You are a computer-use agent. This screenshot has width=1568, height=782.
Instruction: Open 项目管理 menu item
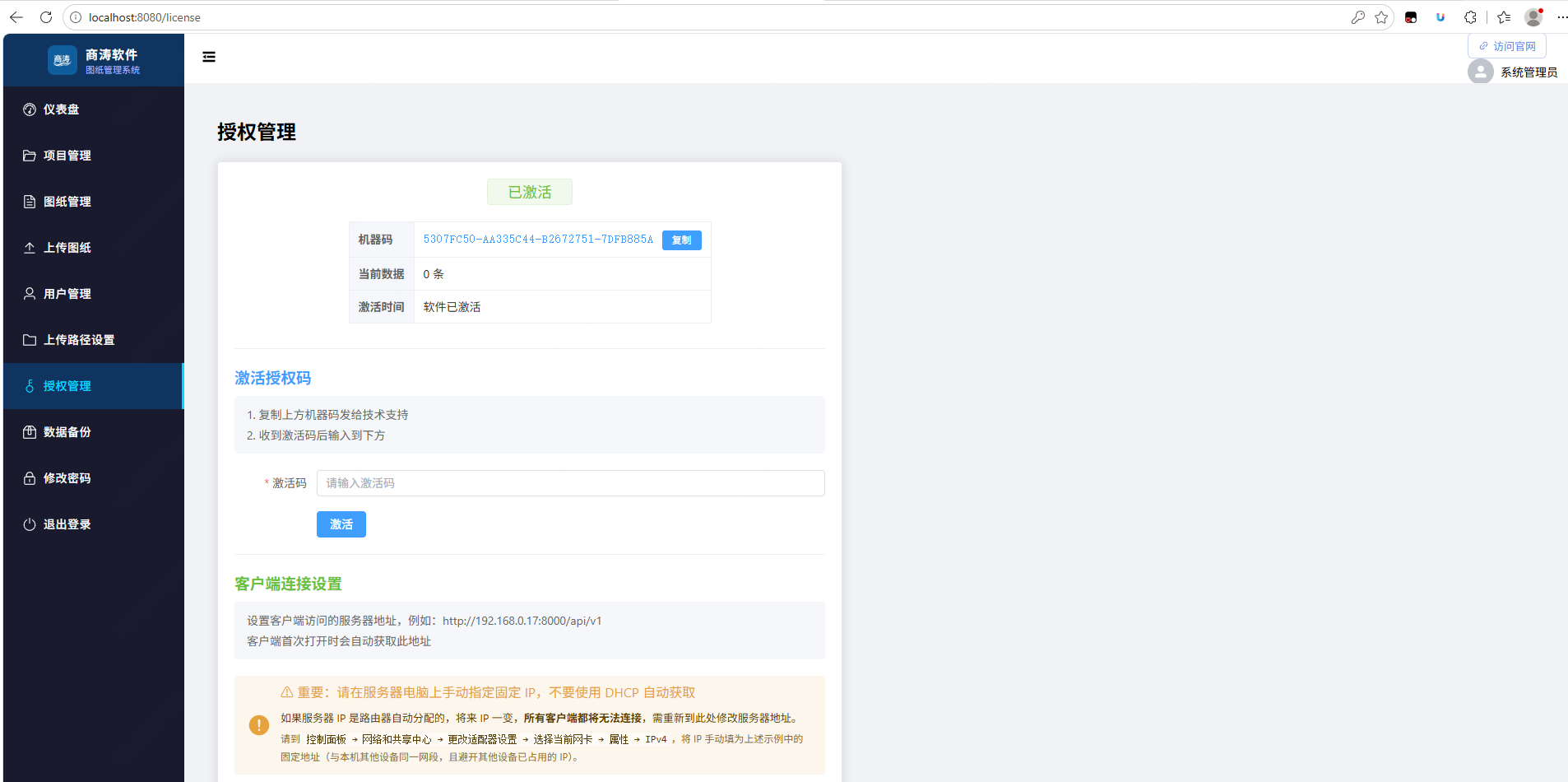[x=94, y=156]
